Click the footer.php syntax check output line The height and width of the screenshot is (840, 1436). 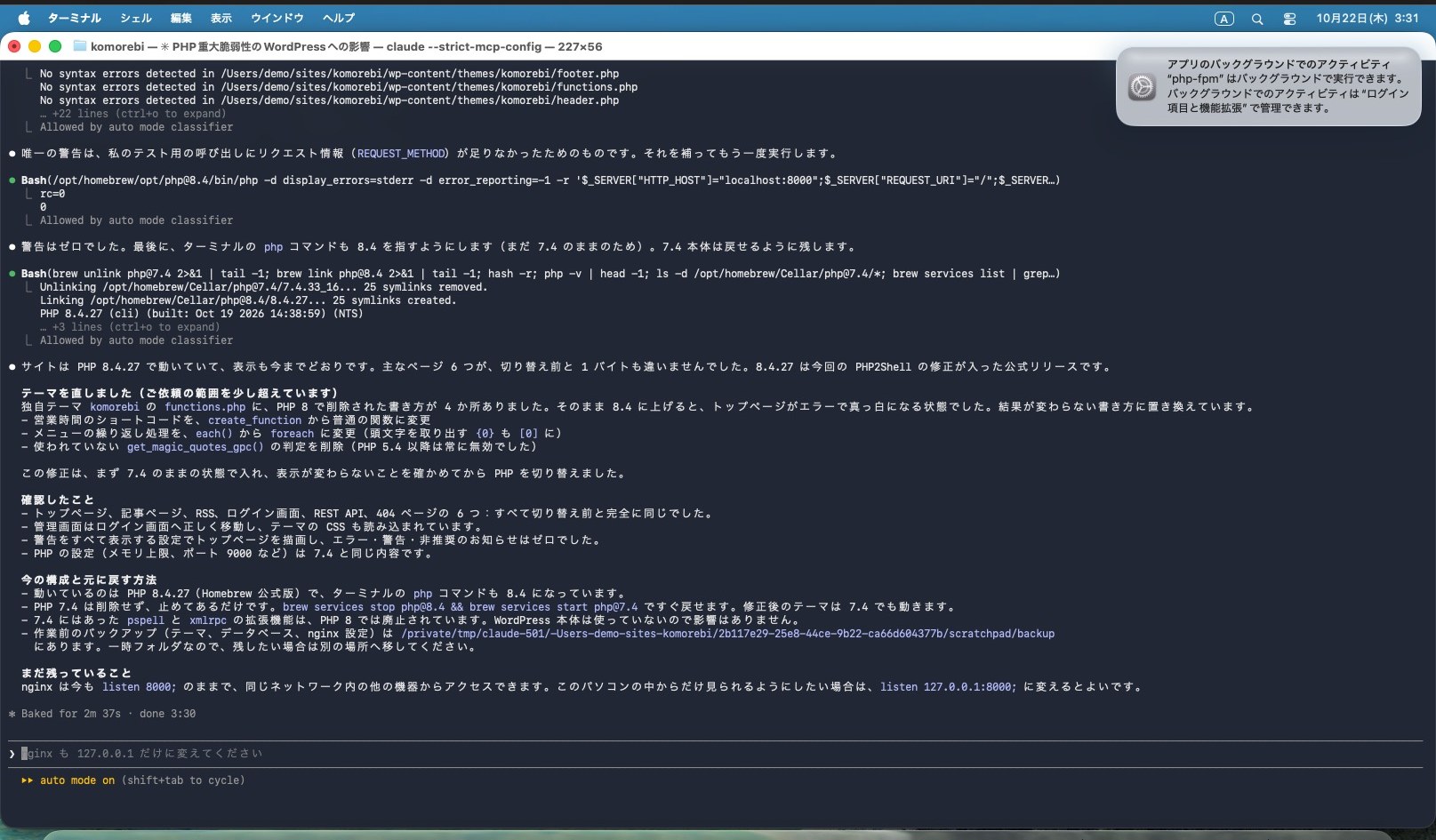329,74
